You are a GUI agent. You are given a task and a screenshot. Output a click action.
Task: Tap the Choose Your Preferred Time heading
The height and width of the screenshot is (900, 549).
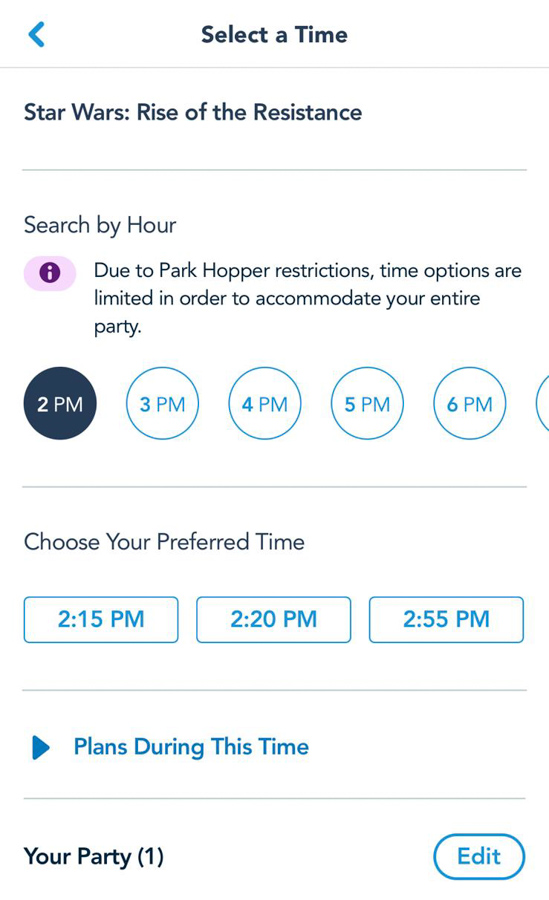click(164, 542)
